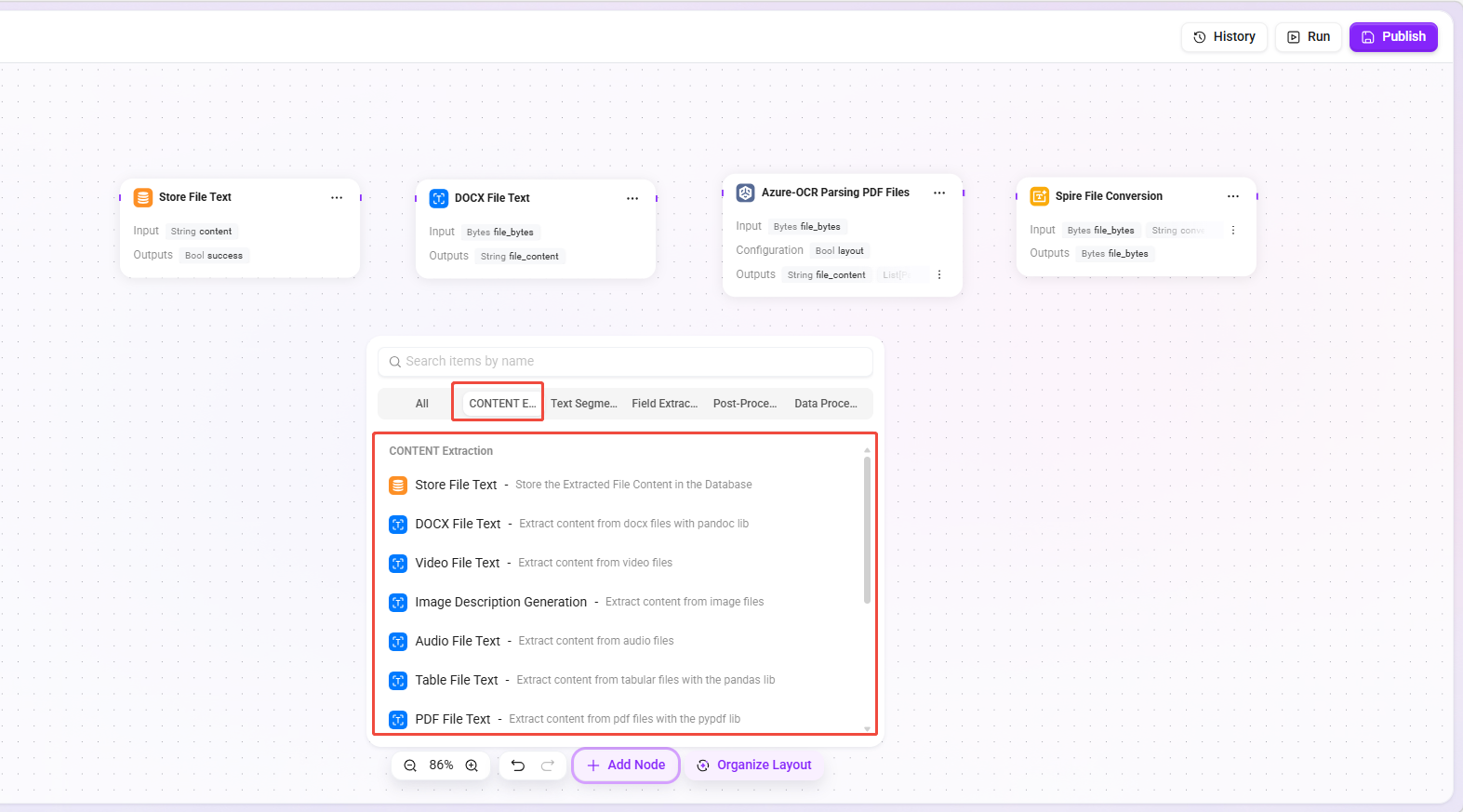Image resolution: width=1463 pixels, height=812 pixels.
Task: Click the zoom in magnifier icon
Action: (472, 765)
